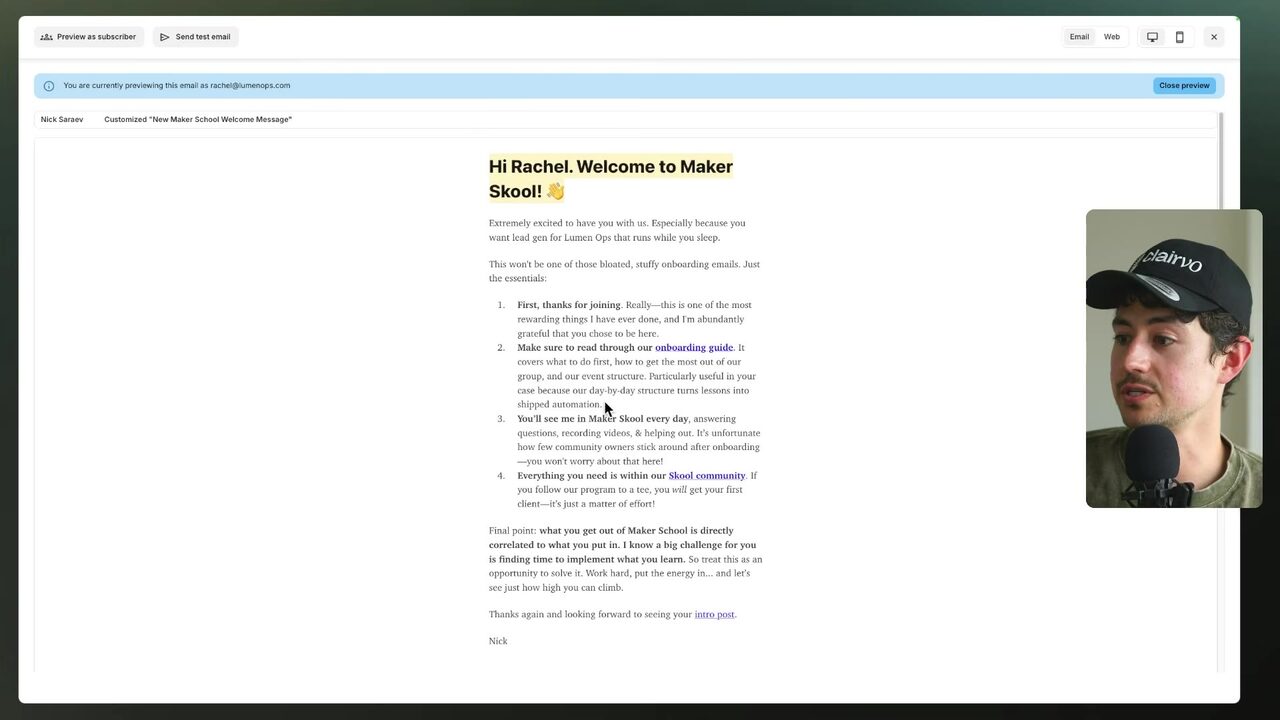
Task: Click the banner text previewing as rachel@lumenops.com
Action: (x=177, y=86)
